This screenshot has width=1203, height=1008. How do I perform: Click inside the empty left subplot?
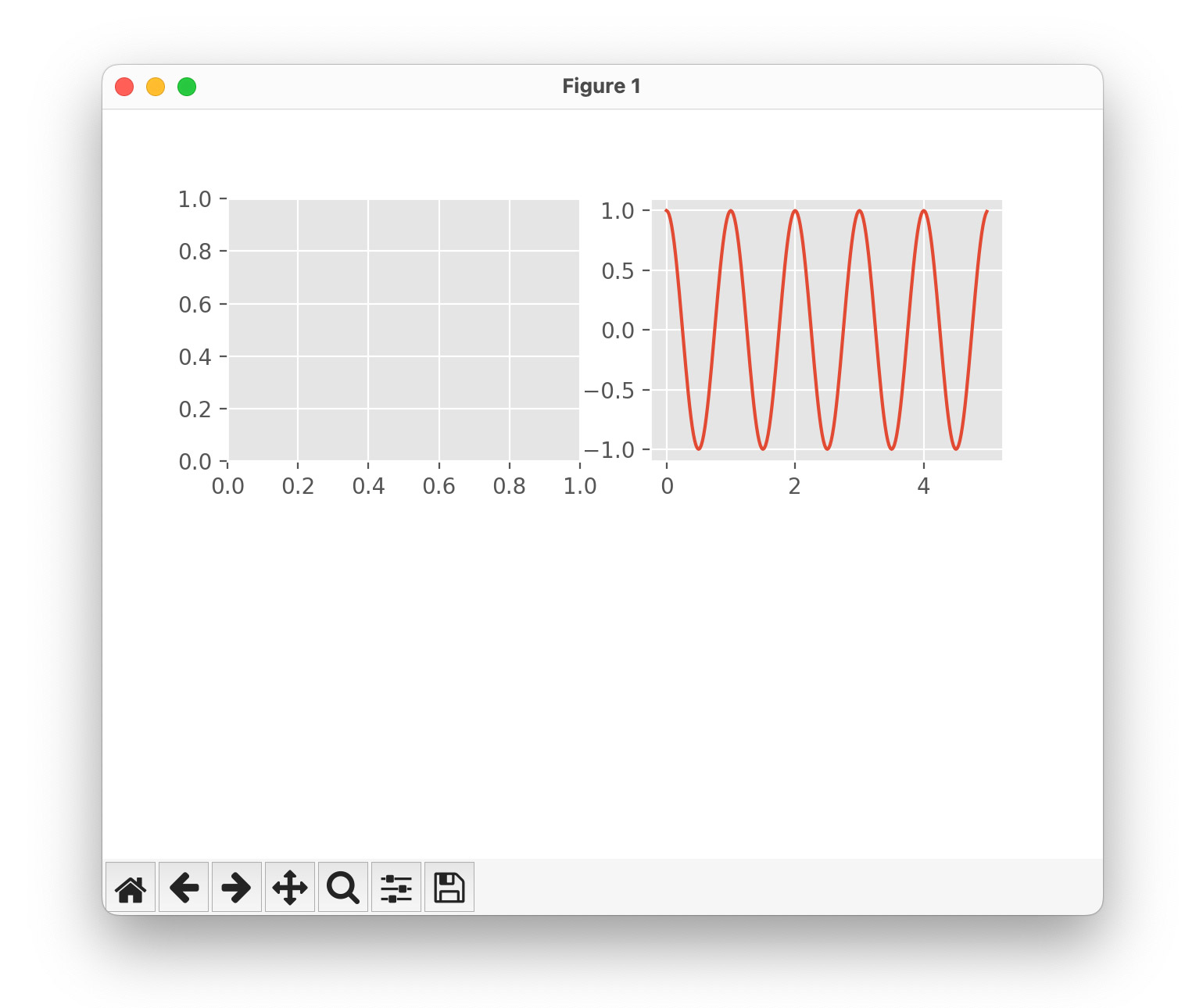point(403,330)
